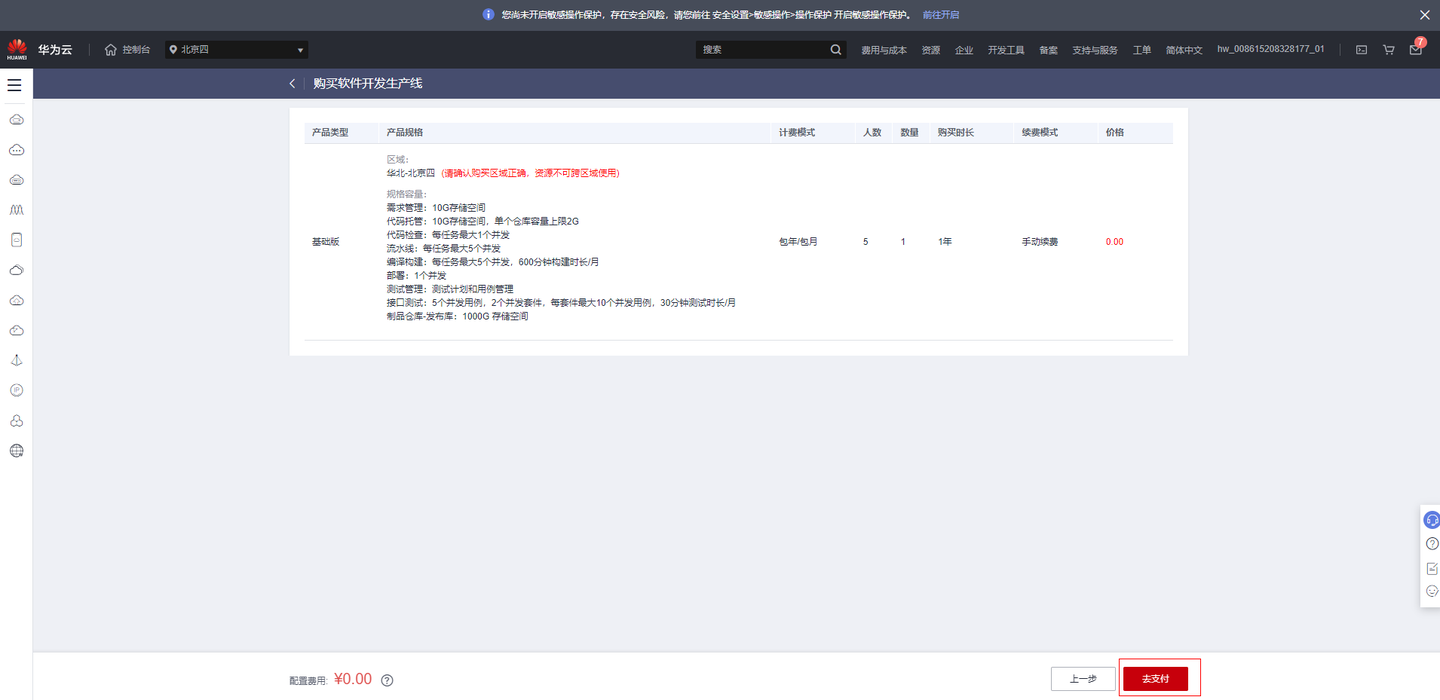This screenshot has width=1440, height=700.
Task: Click the magnifier icon in the search bar
Action: (835, 48)
